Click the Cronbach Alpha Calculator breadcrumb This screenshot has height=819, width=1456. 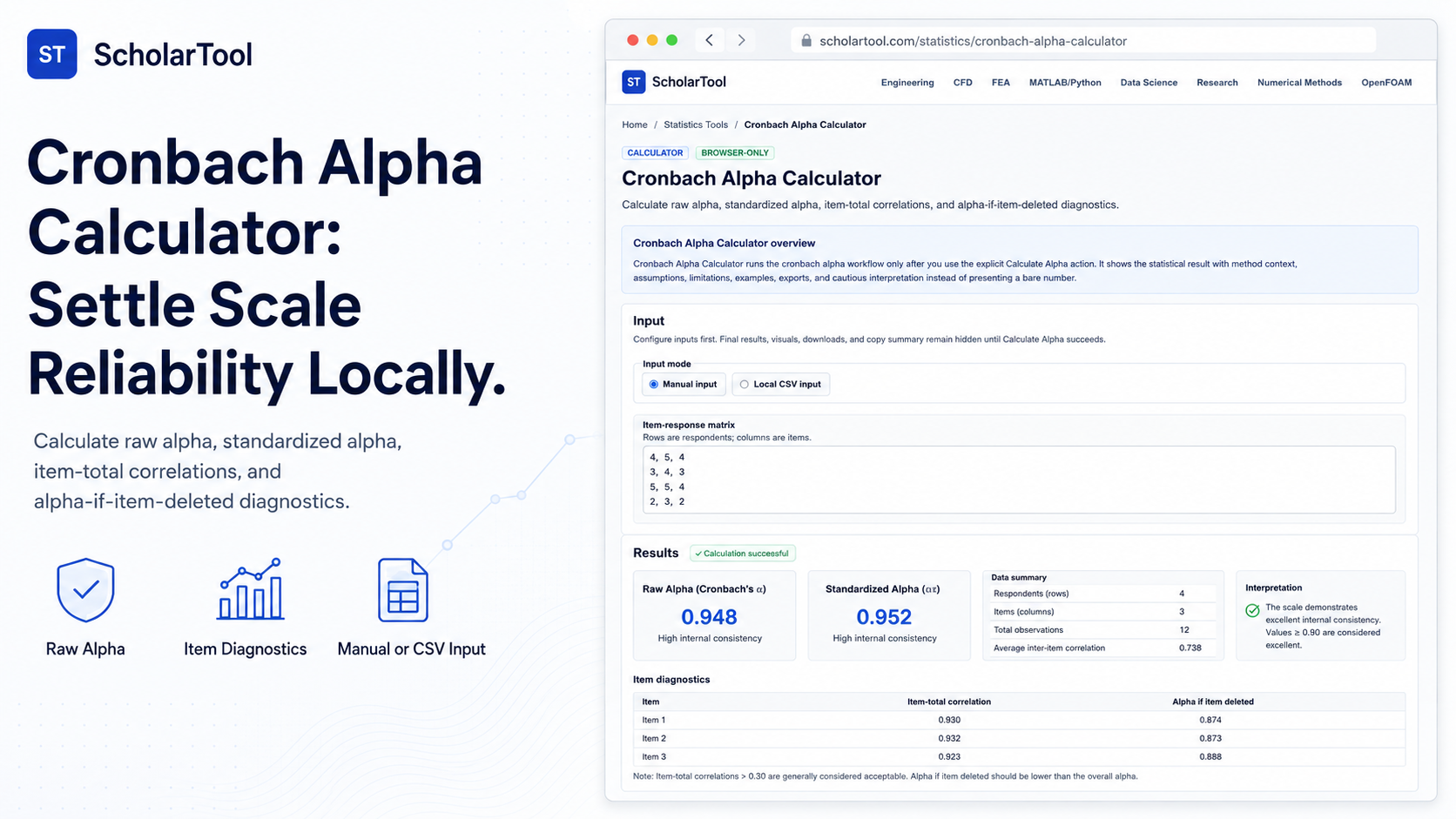click(x=805, y=124)
